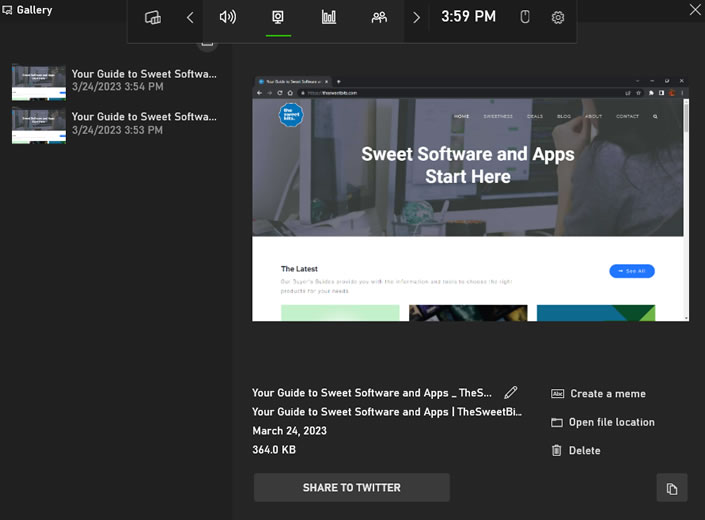Click the large screenshot preview image
Viewport: 705px width, 520px height.
coord(470,199)
